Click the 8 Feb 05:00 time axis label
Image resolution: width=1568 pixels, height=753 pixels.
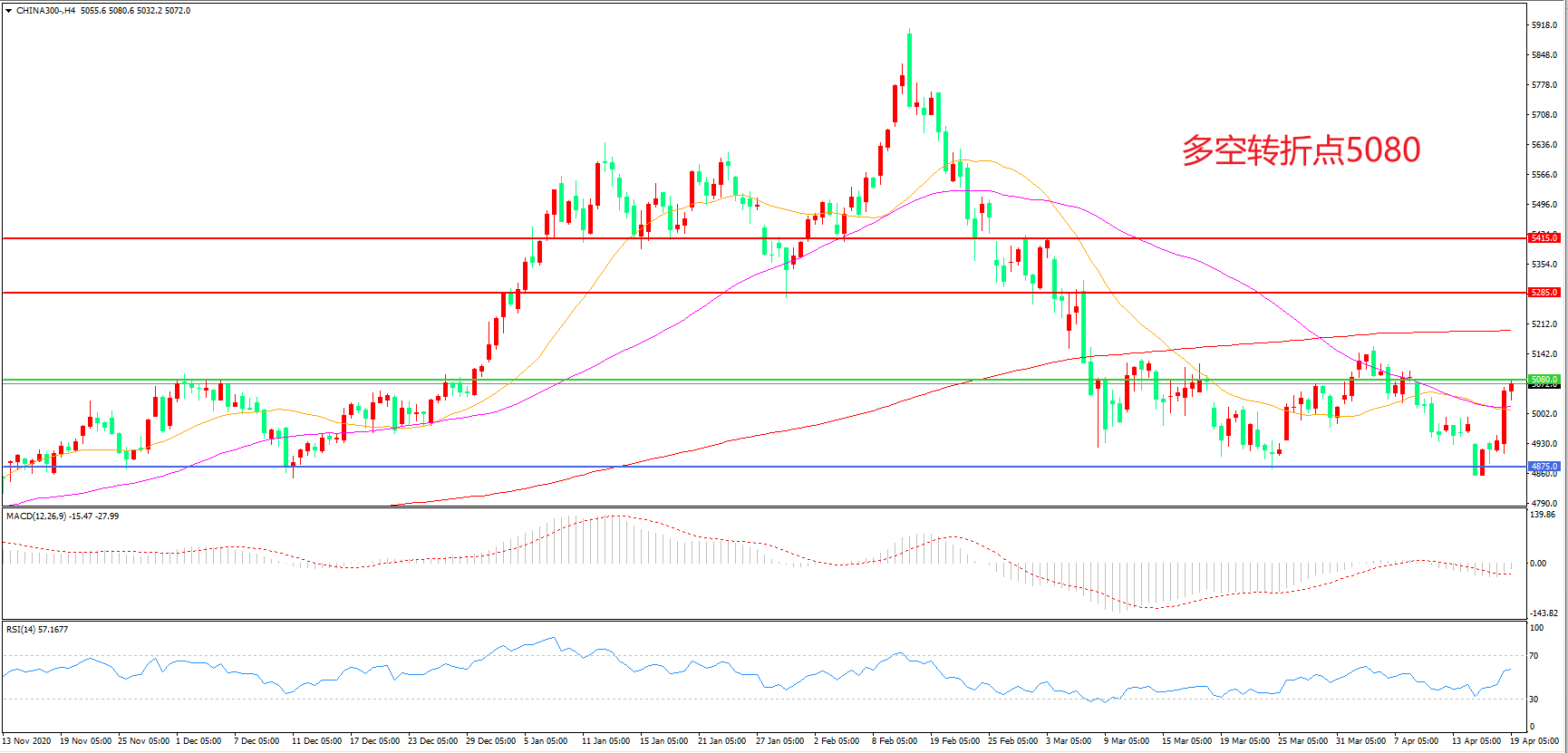pos(894,741)
